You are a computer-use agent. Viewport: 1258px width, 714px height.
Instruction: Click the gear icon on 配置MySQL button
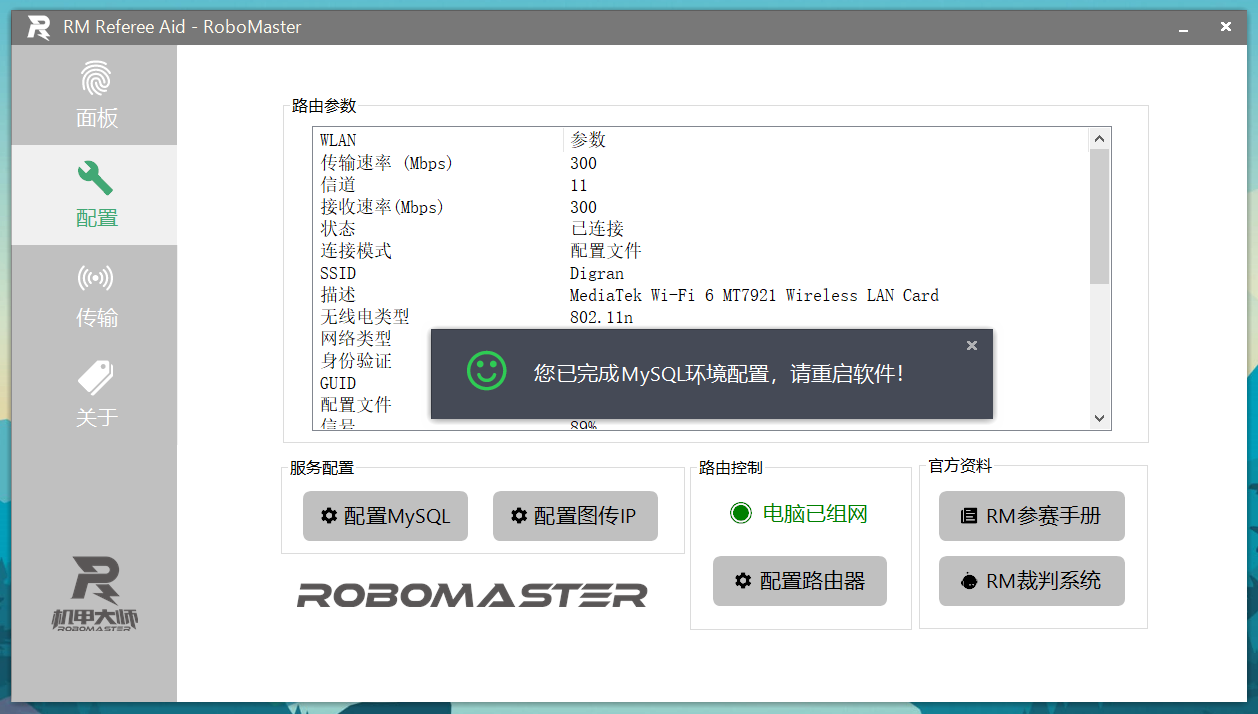pos(329,515)
